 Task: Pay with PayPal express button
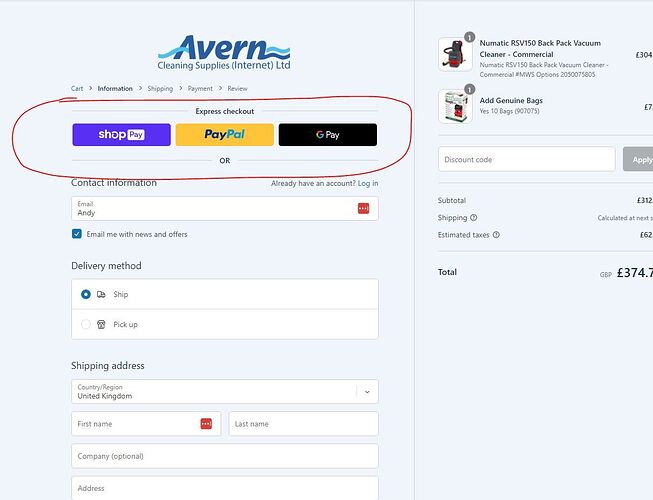[x=225, y=134]
